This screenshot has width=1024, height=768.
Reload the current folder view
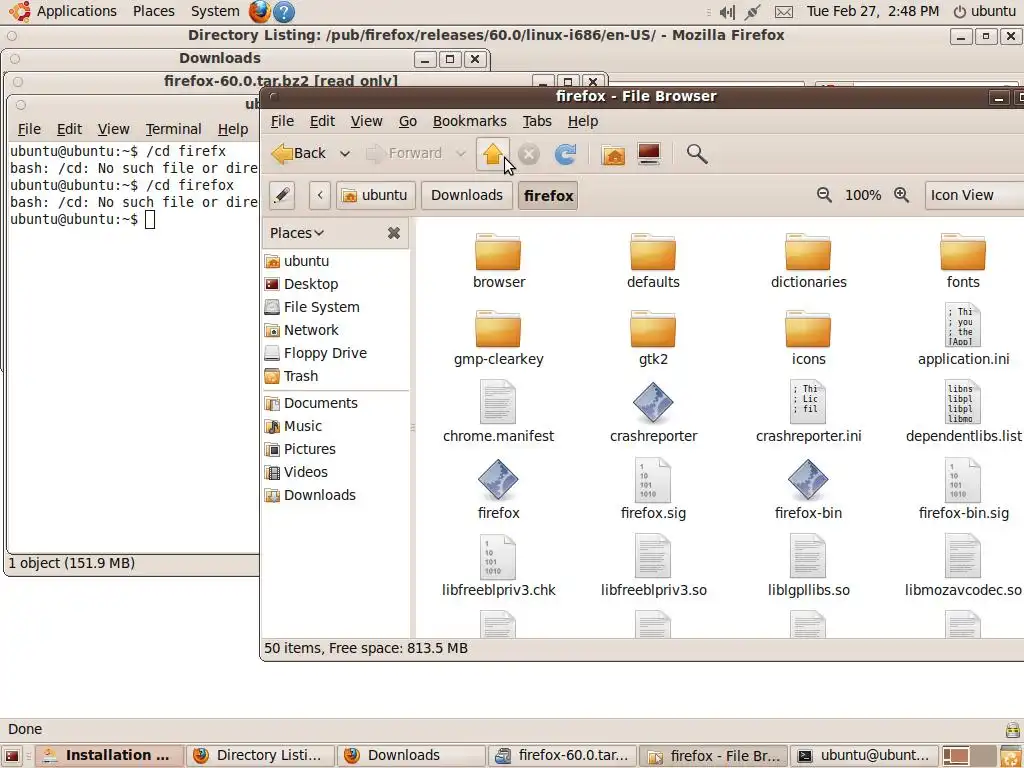[x=565, y=154]
